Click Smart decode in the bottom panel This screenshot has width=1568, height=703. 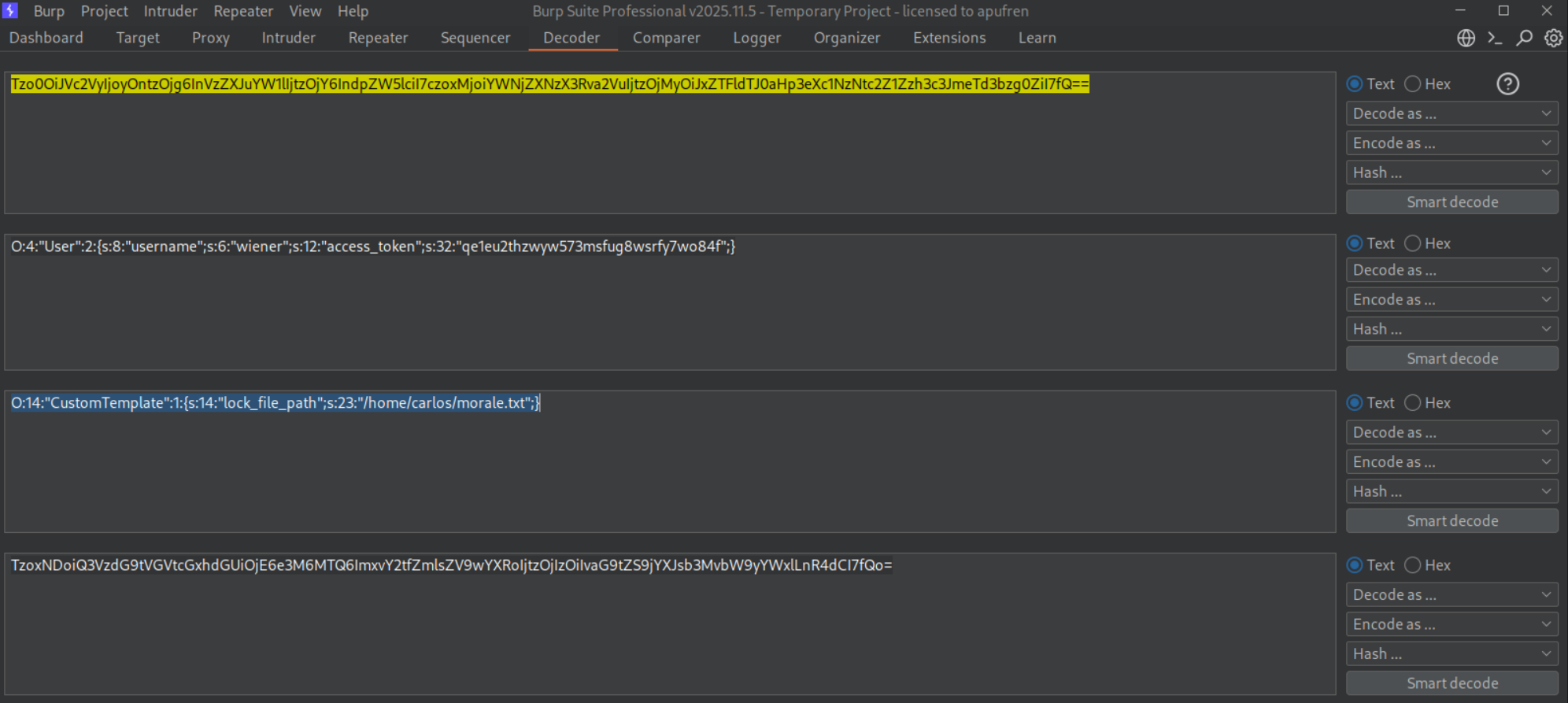tap(1452, 683)
